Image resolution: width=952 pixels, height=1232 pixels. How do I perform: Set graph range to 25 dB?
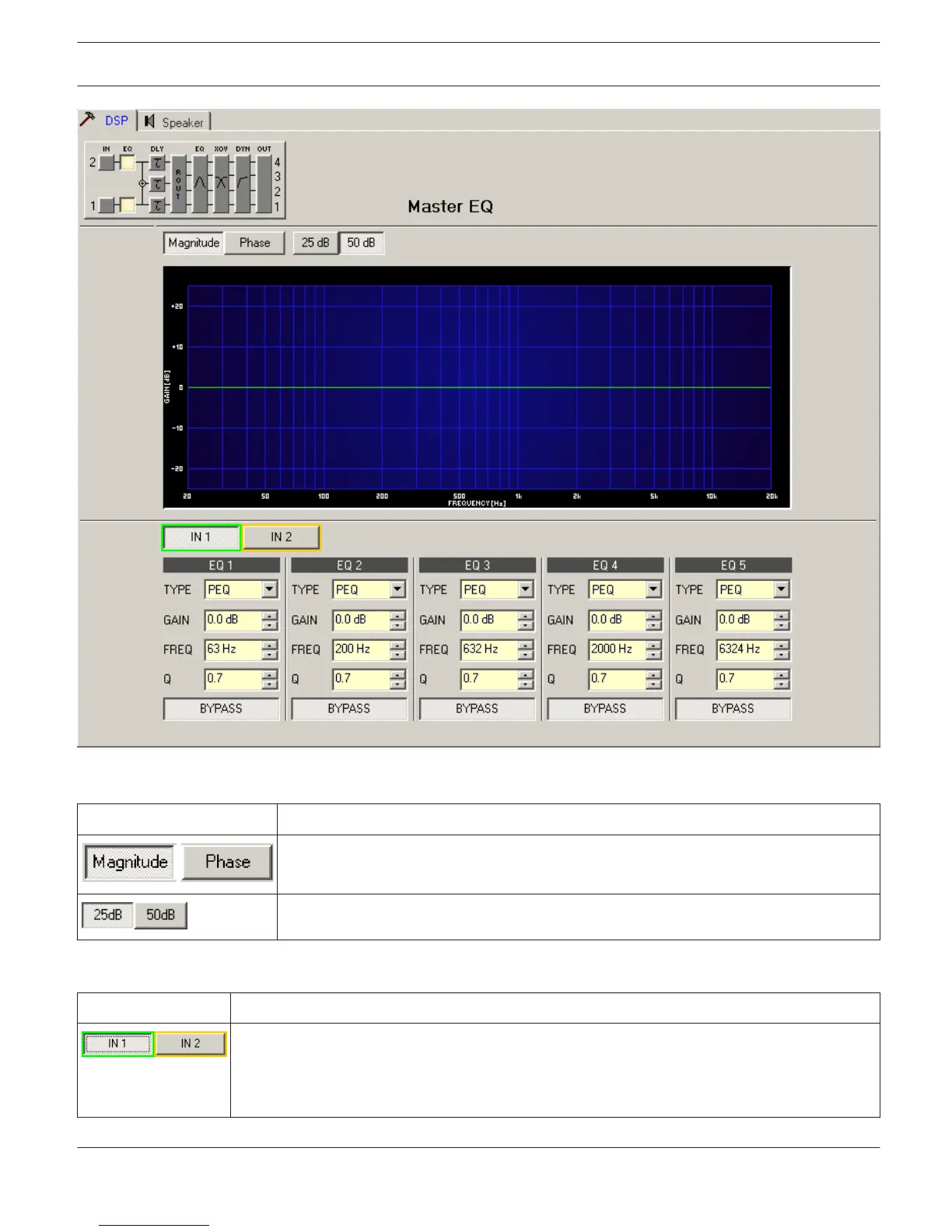point(316,243)
